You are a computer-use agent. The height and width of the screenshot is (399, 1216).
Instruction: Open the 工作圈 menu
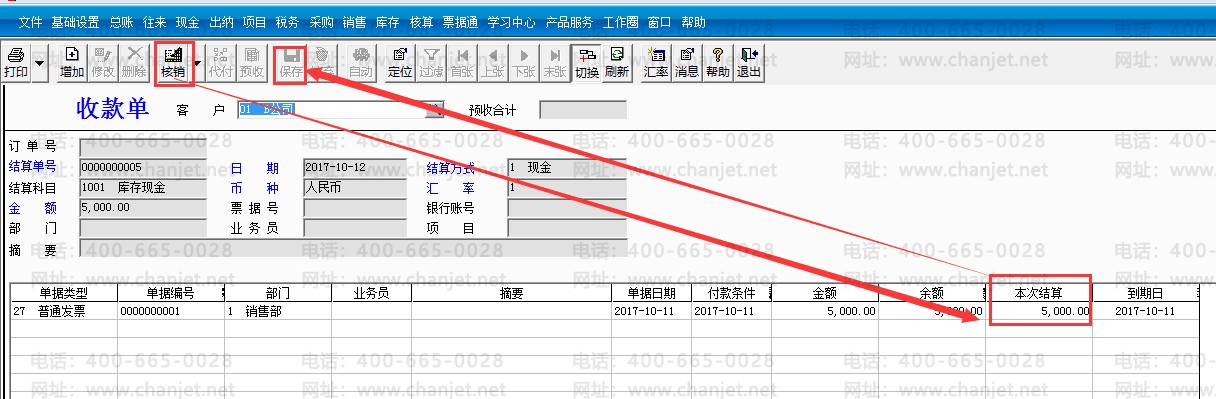pyautogui.click(x=620, y=22)
